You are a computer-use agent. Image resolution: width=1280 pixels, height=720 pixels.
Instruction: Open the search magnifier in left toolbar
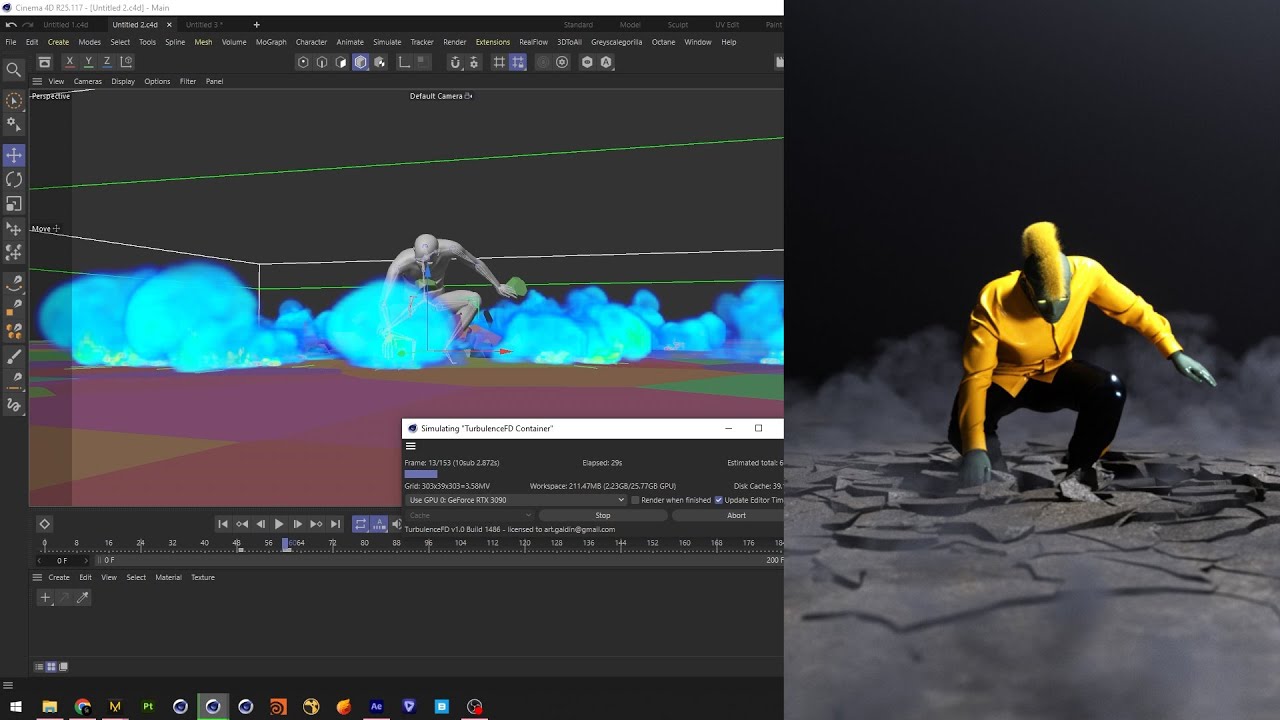(14, 69)
